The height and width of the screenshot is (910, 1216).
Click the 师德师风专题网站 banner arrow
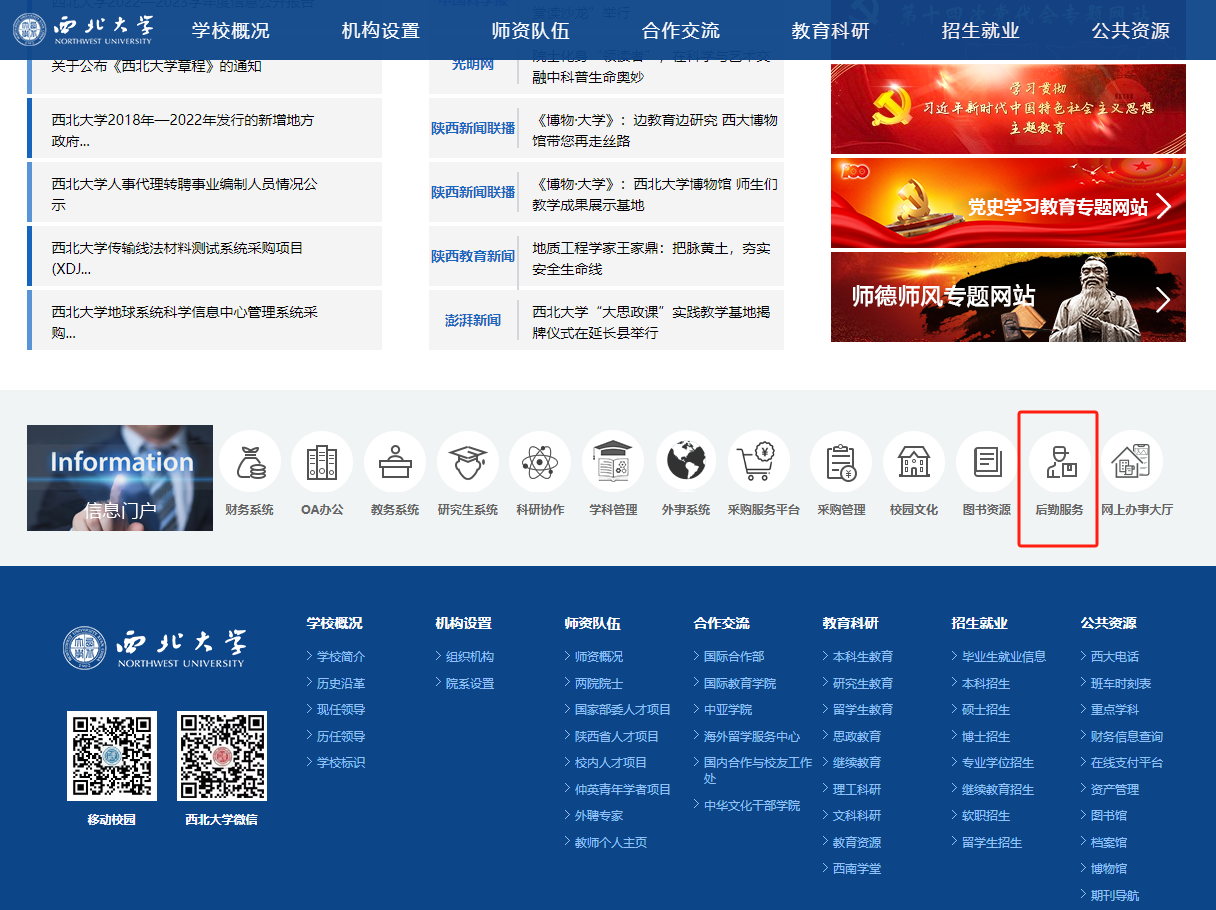tap(1163, 299)
